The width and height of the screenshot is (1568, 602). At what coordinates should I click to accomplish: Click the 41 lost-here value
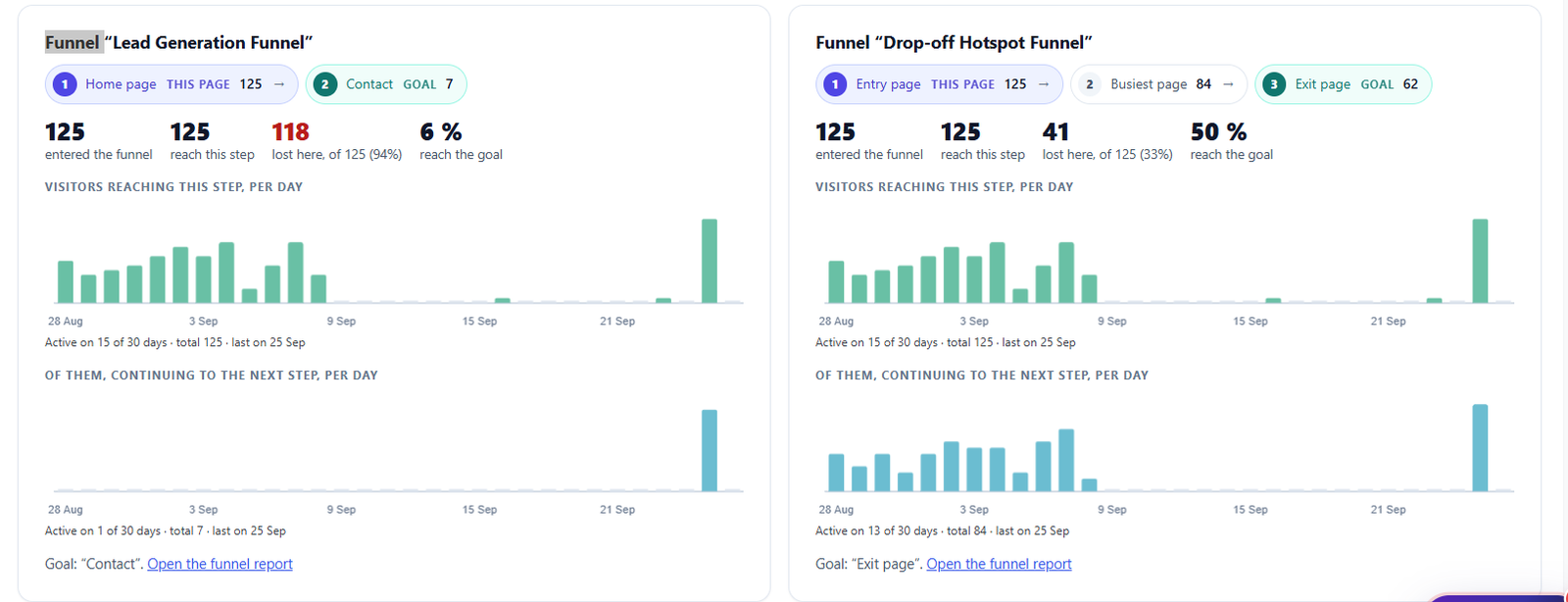1055,131
